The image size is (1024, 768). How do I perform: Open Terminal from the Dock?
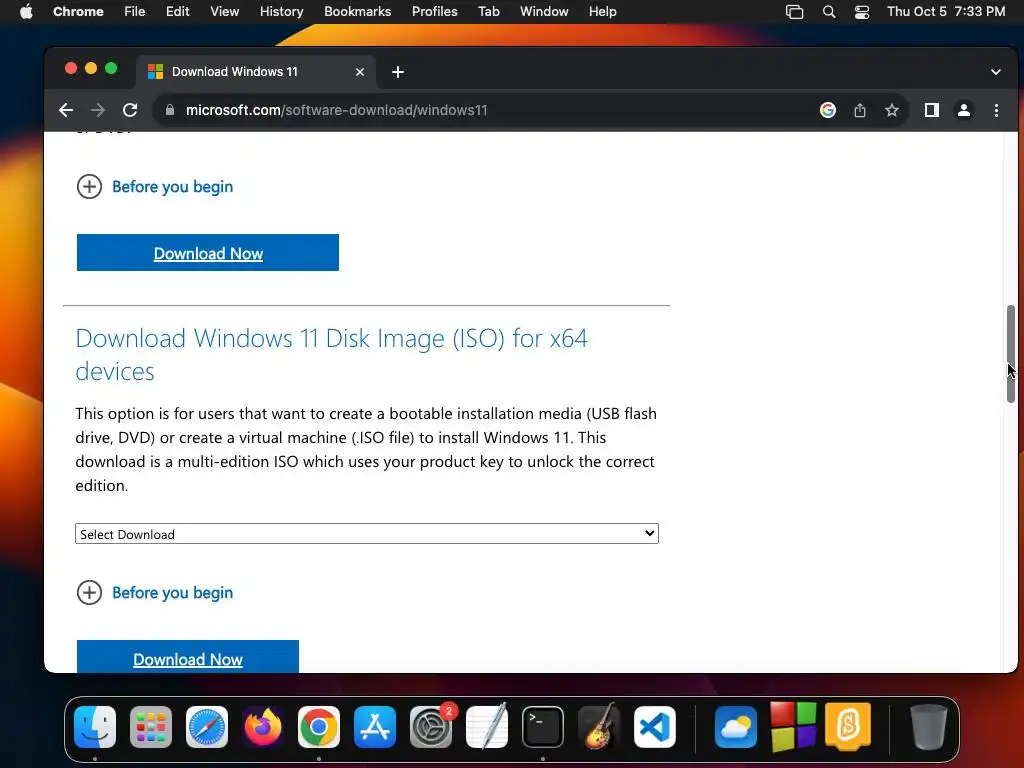click(x=543, y=727)
